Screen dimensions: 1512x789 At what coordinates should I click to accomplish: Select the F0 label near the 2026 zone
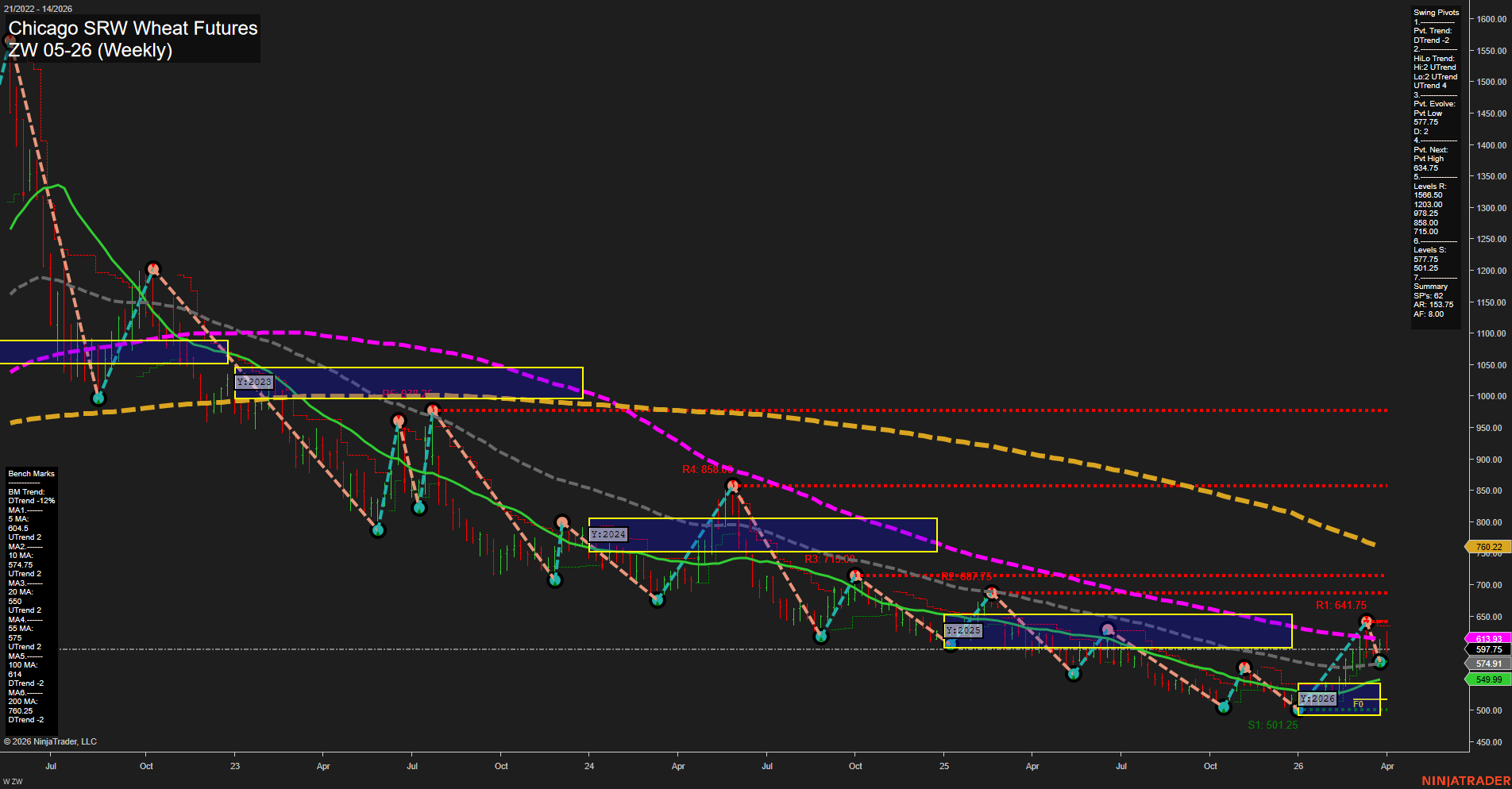(x=1359, y=702)
